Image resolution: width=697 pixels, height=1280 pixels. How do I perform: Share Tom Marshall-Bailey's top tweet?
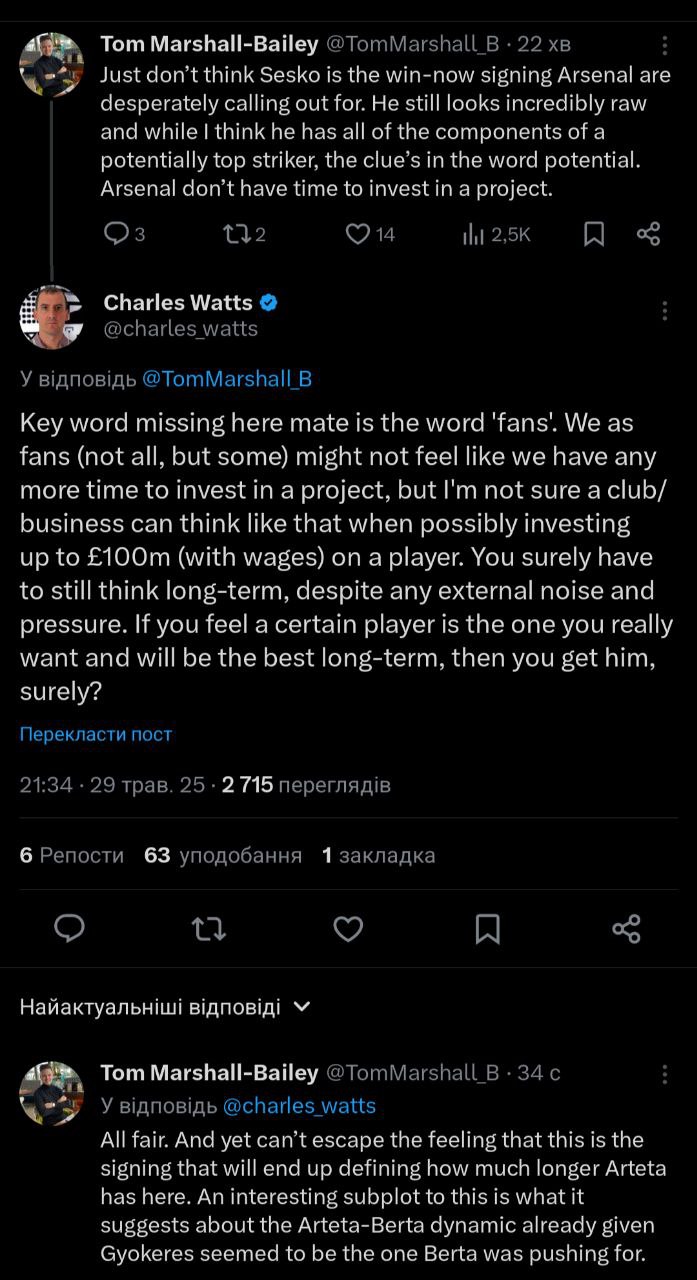pyautogui.click(x=648, y=234)
